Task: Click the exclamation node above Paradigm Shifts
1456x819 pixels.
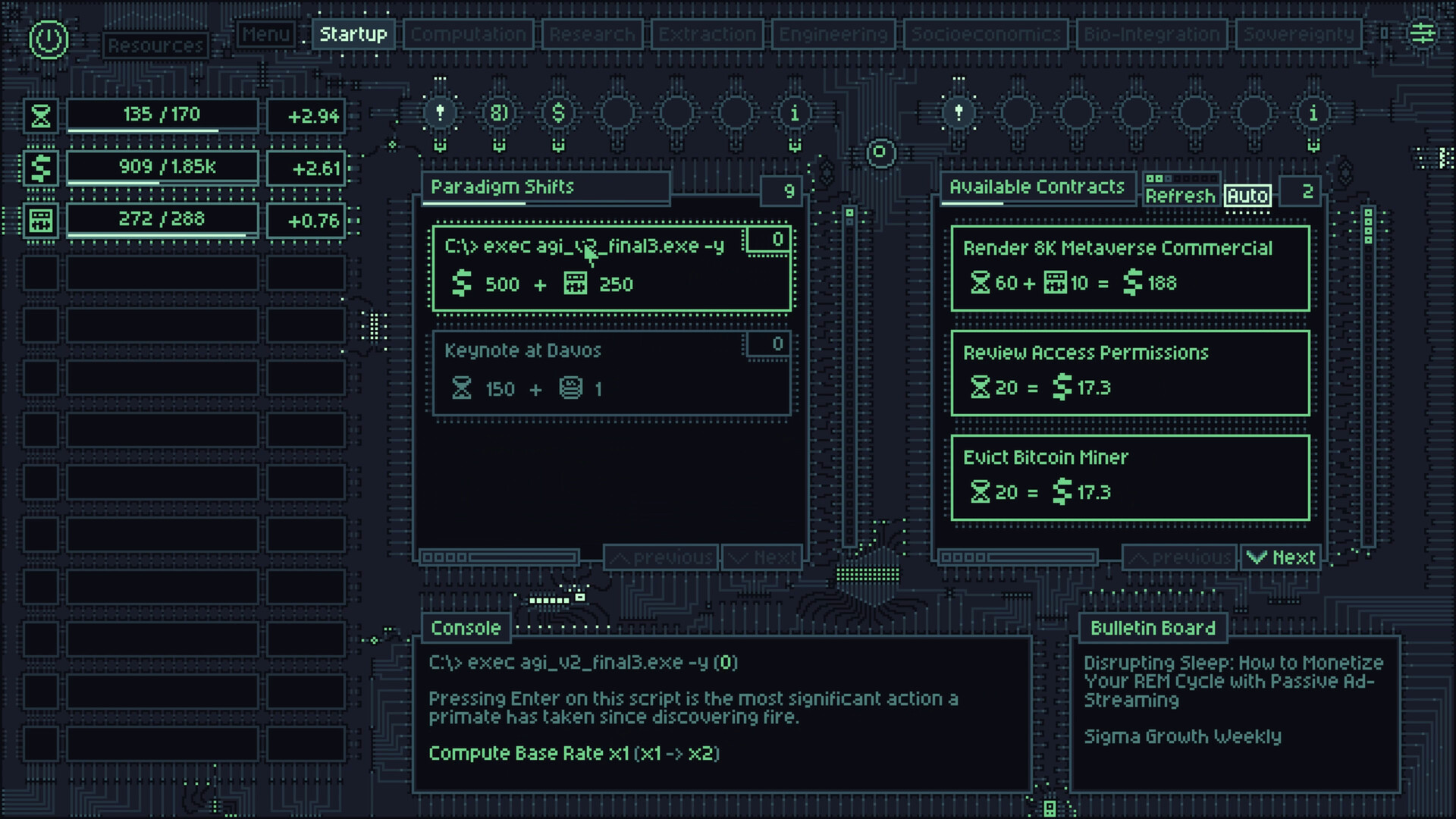Action: [440, 113]
